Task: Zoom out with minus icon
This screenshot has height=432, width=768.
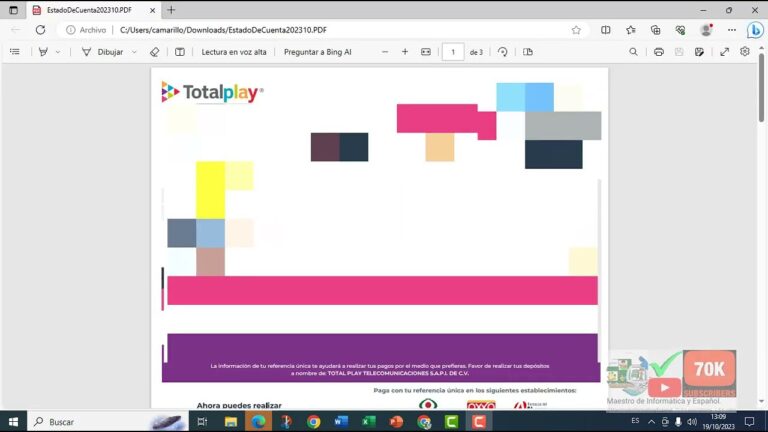Action: [x=385, y=52]
